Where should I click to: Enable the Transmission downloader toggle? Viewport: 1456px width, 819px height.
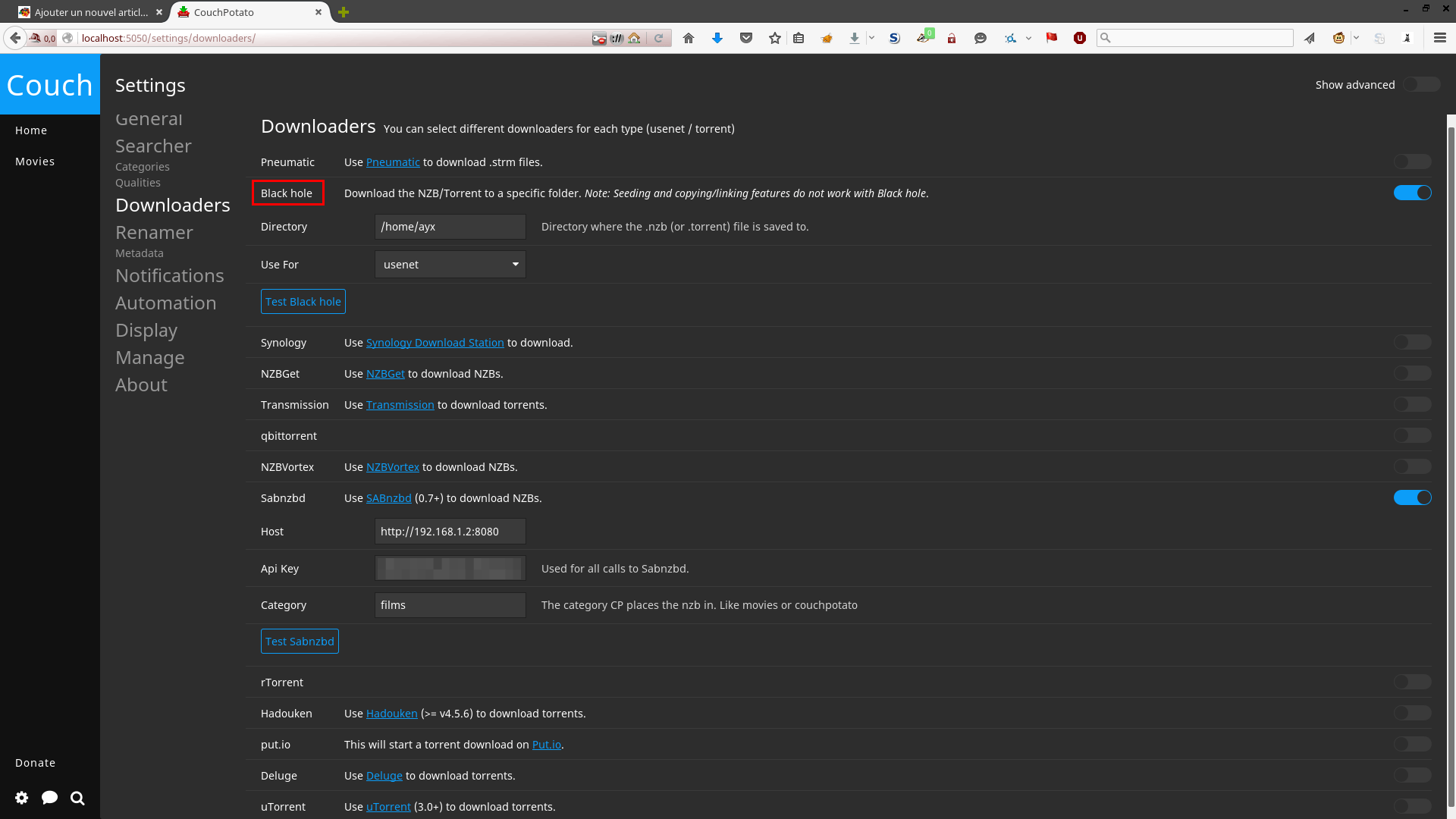[x=1412, y=404]
